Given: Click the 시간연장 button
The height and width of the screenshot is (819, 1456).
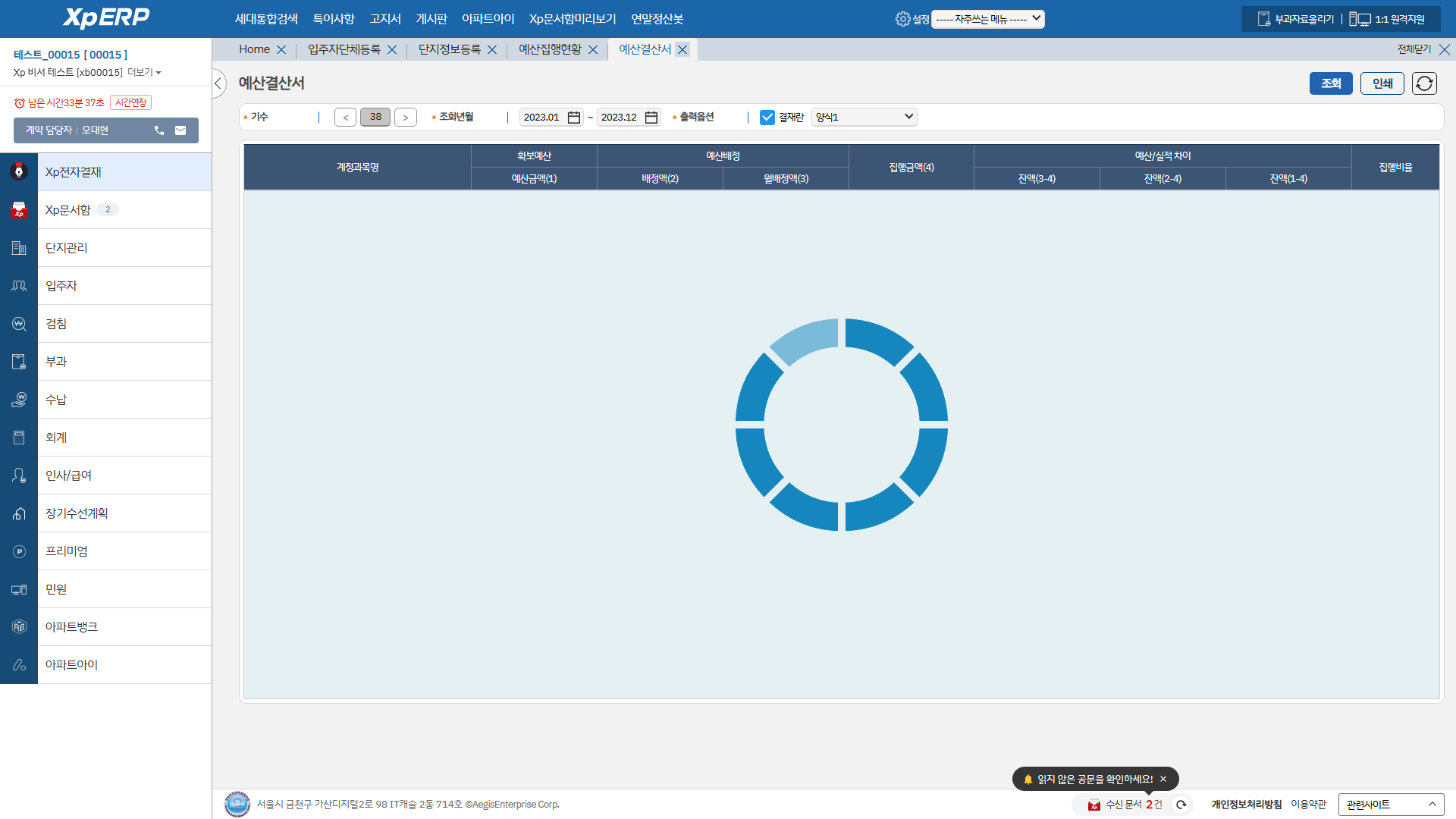Looking at the screenshot, I should coord(130,102).
